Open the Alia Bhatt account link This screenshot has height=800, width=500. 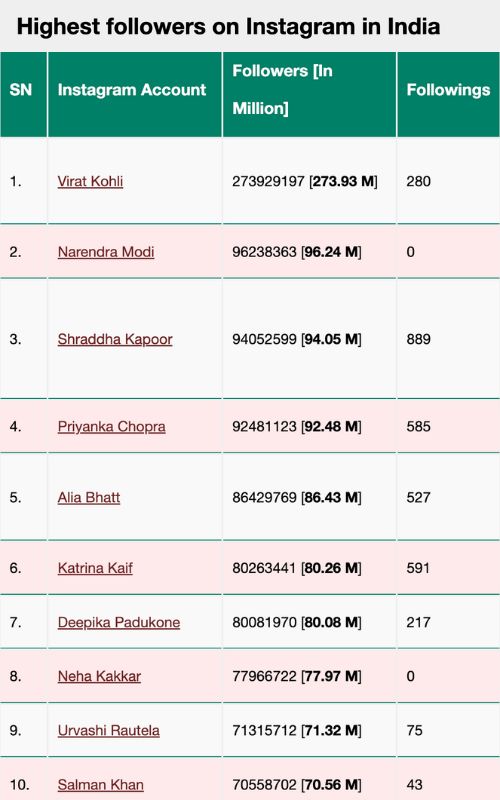pos(89,497)
